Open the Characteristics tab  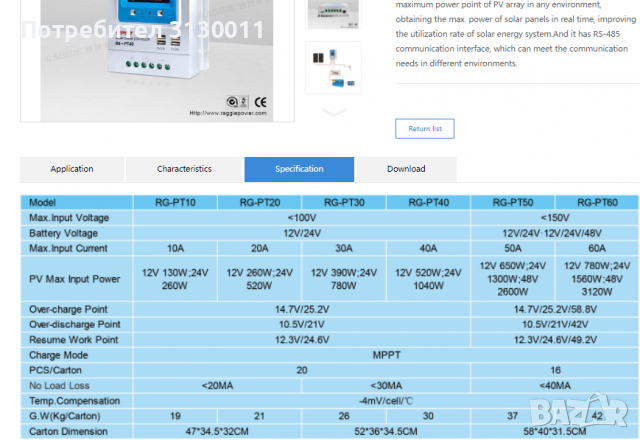pyautogui.click(x=184, y=169)
